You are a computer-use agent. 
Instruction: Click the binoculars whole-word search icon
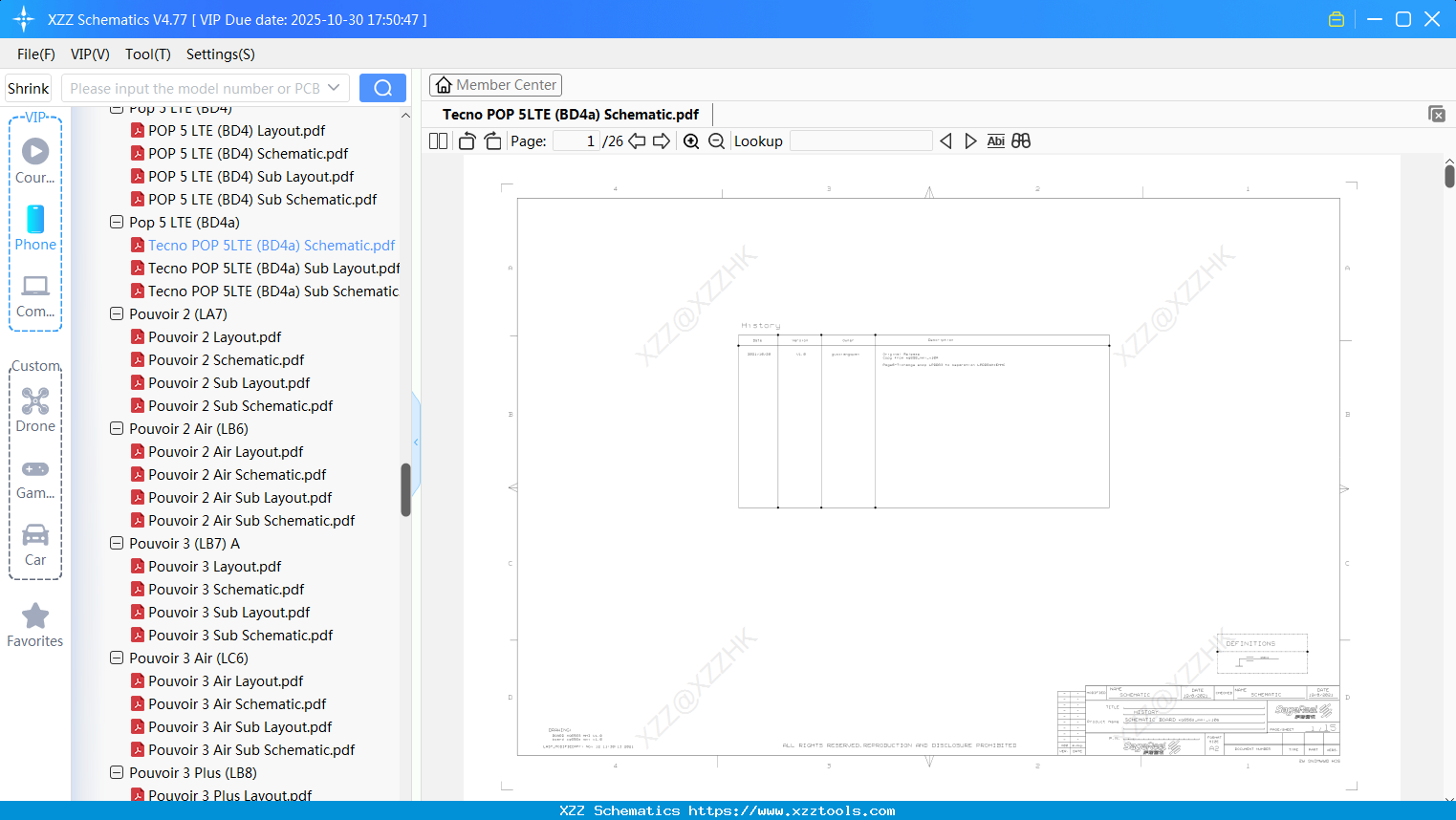(x=1020, y=140)
